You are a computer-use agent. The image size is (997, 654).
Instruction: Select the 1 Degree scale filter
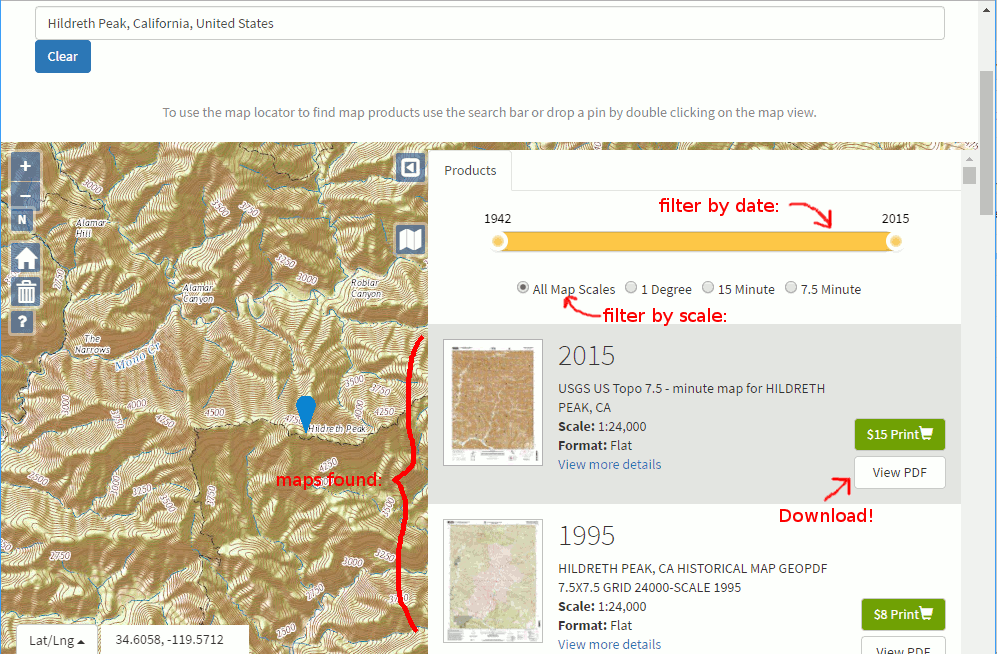click(x=631, y=288)
